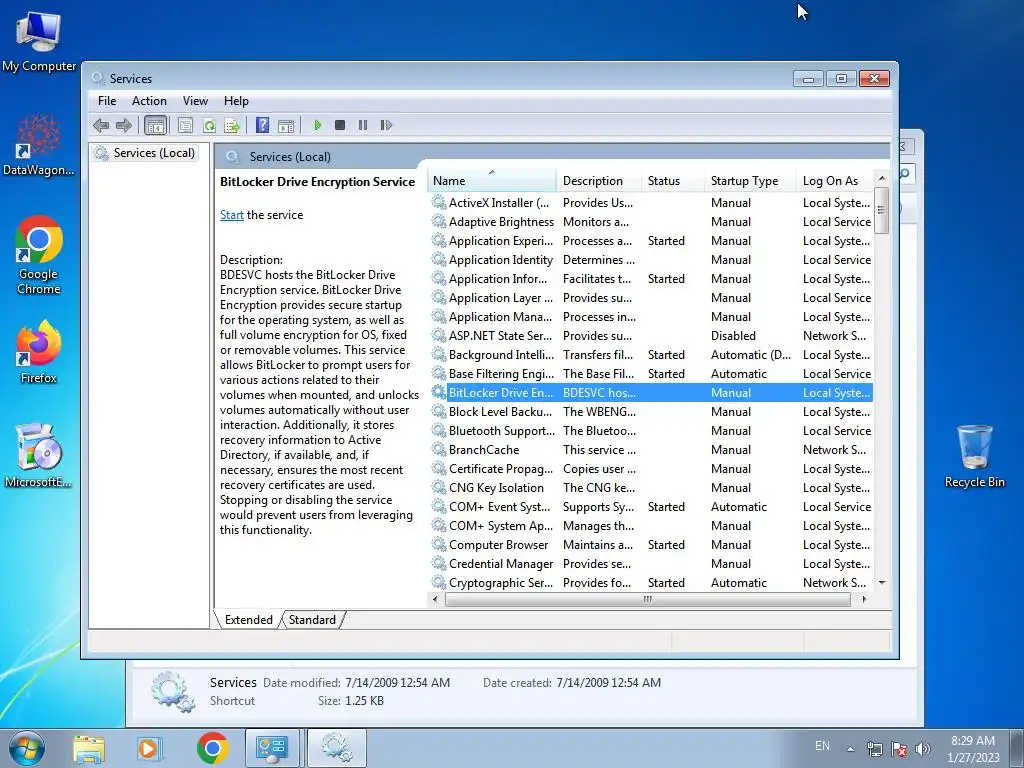This screenshot has height=768, width=1024.
Task: Select the Cryptographic Services row
Action: point(651,583)
